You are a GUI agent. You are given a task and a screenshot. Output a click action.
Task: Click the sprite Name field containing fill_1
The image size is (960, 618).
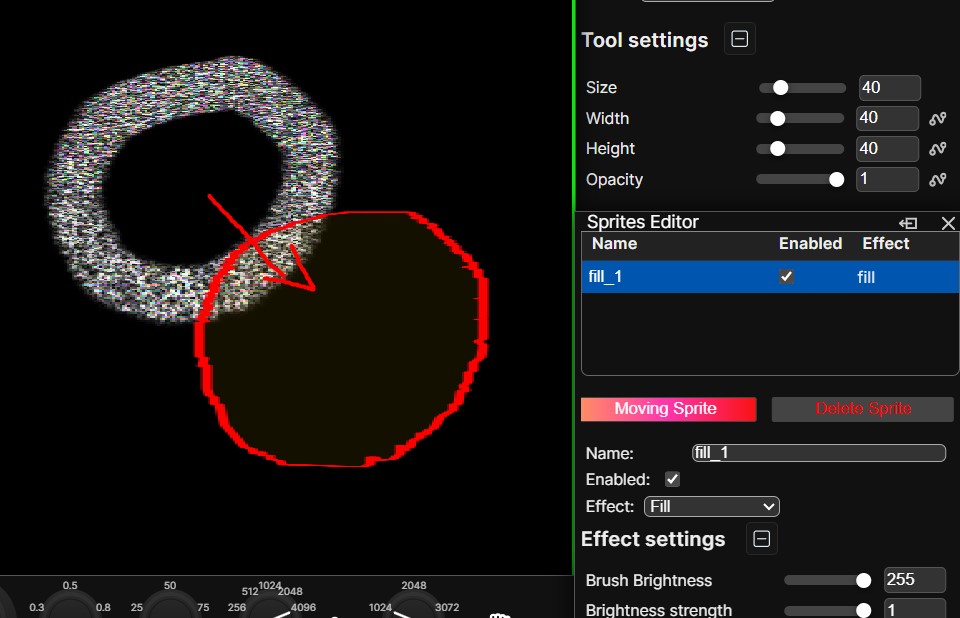819,453
